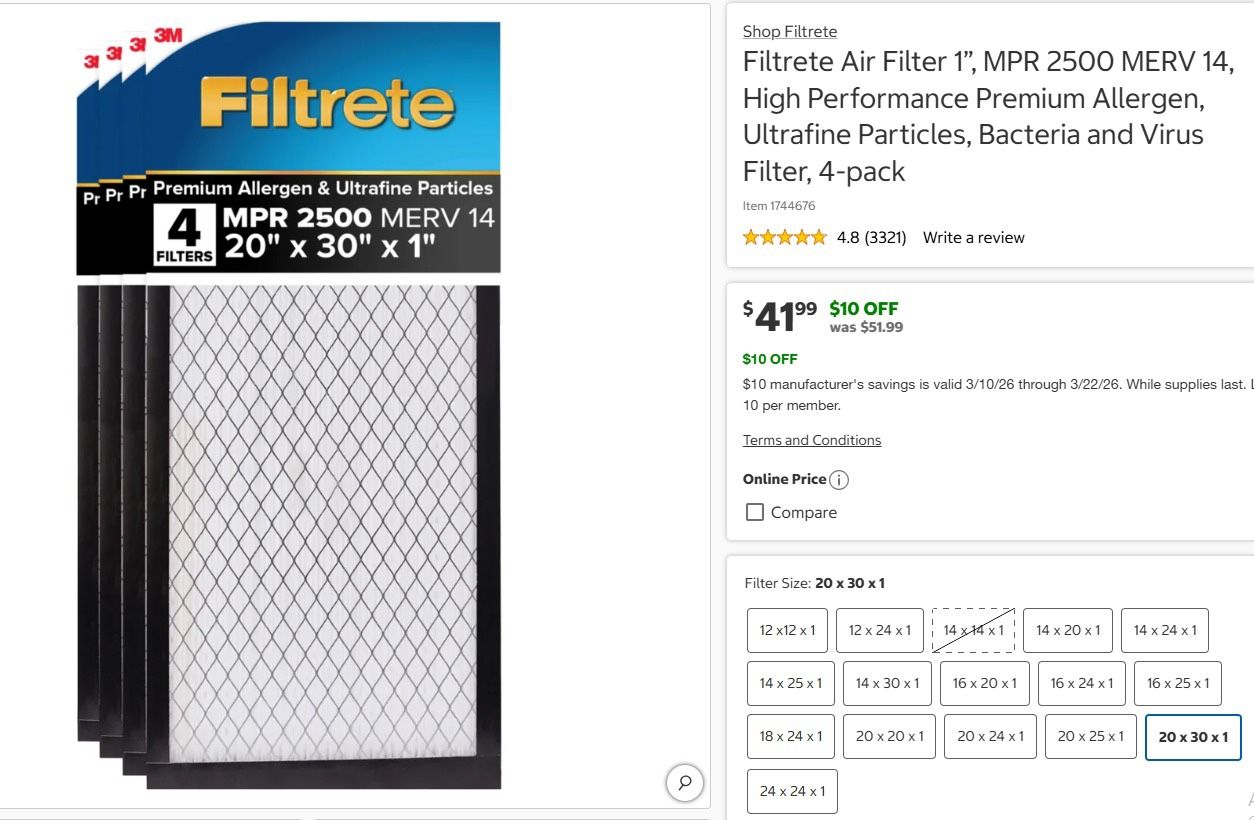Viewport: 1254px width, 820px height.
Task: Select the 16 x 20 x 1 size button
Action: [x=984, y=683]
